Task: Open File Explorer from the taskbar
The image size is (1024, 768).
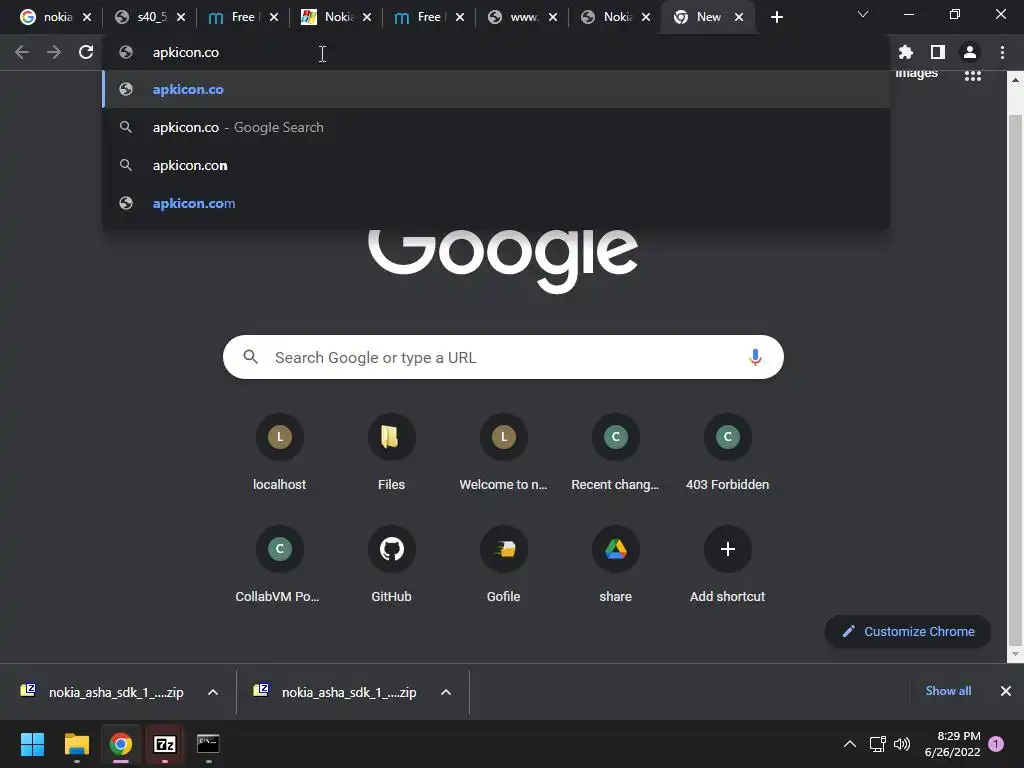Action: 76,744
